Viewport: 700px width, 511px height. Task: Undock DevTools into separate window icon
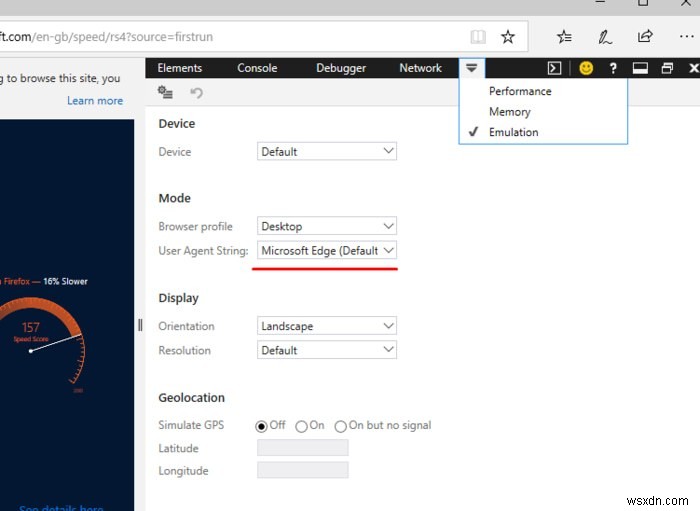click(667, 68)
